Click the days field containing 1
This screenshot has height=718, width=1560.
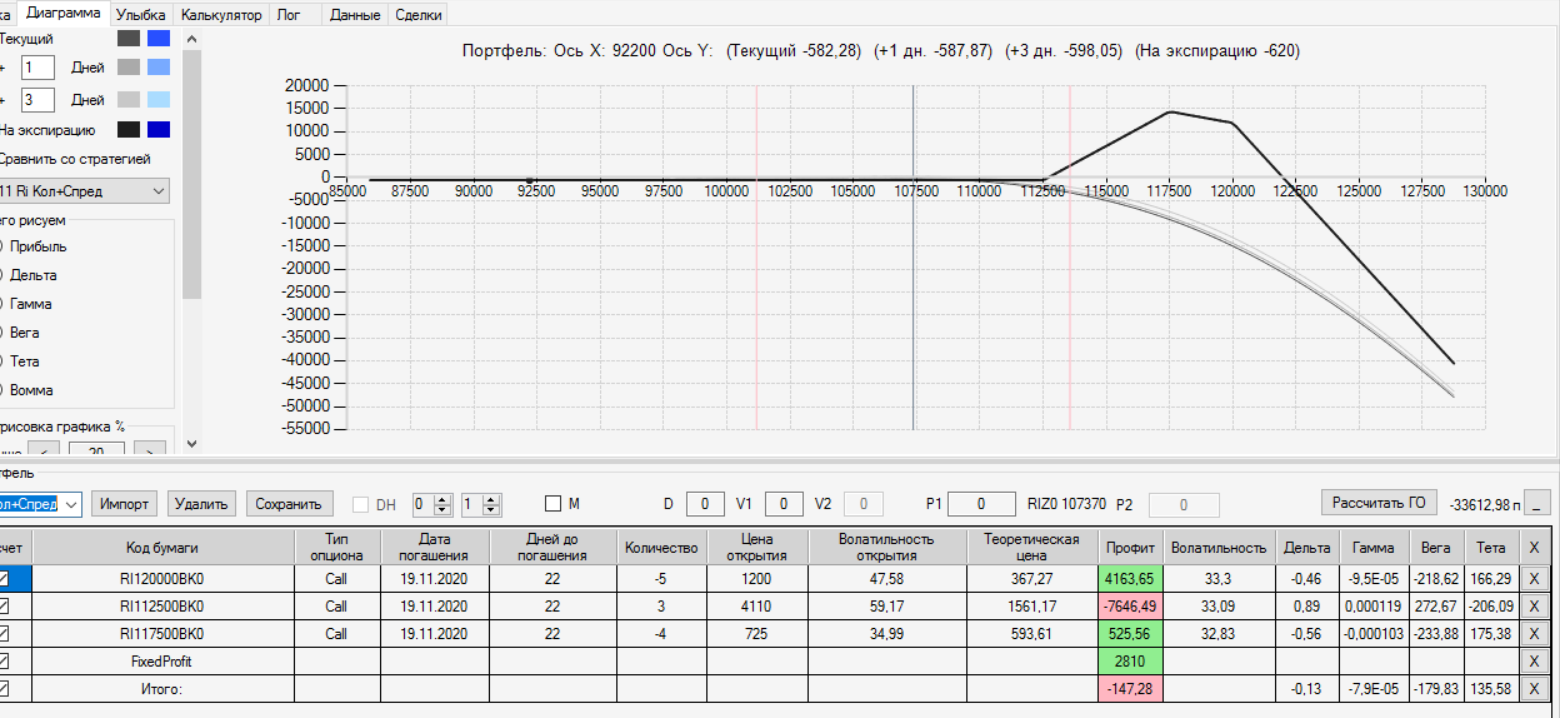[x=37, y=68]
